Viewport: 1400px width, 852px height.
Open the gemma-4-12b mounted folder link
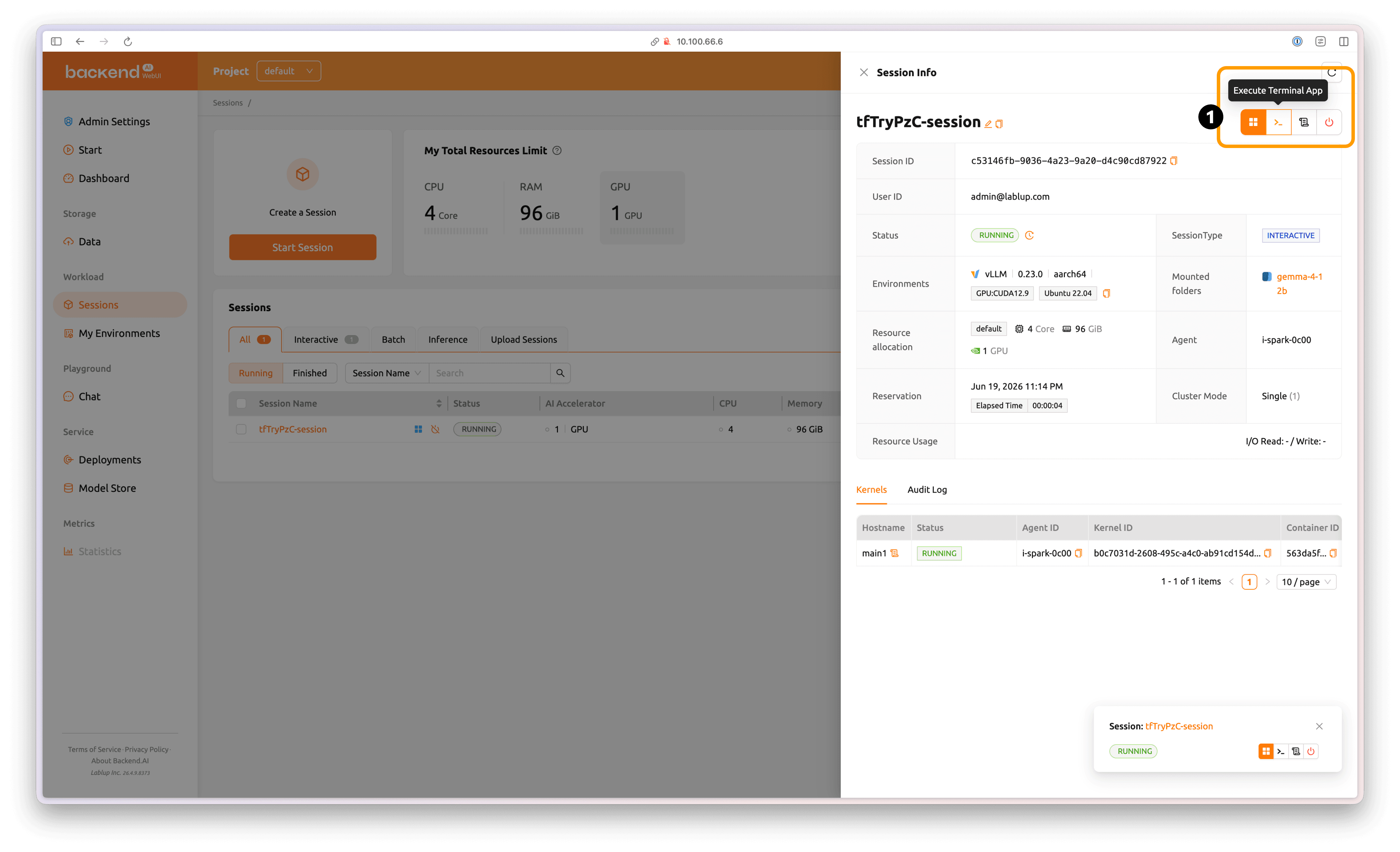(1299, 284)
